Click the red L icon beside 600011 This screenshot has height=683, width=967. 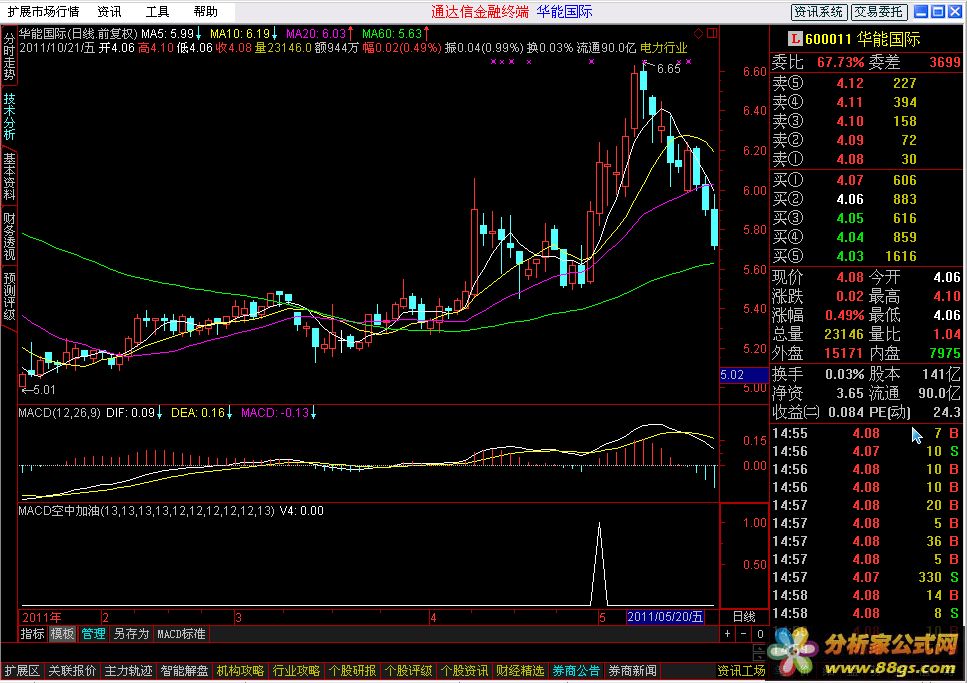pyautogui.click(x=795, y=39)
